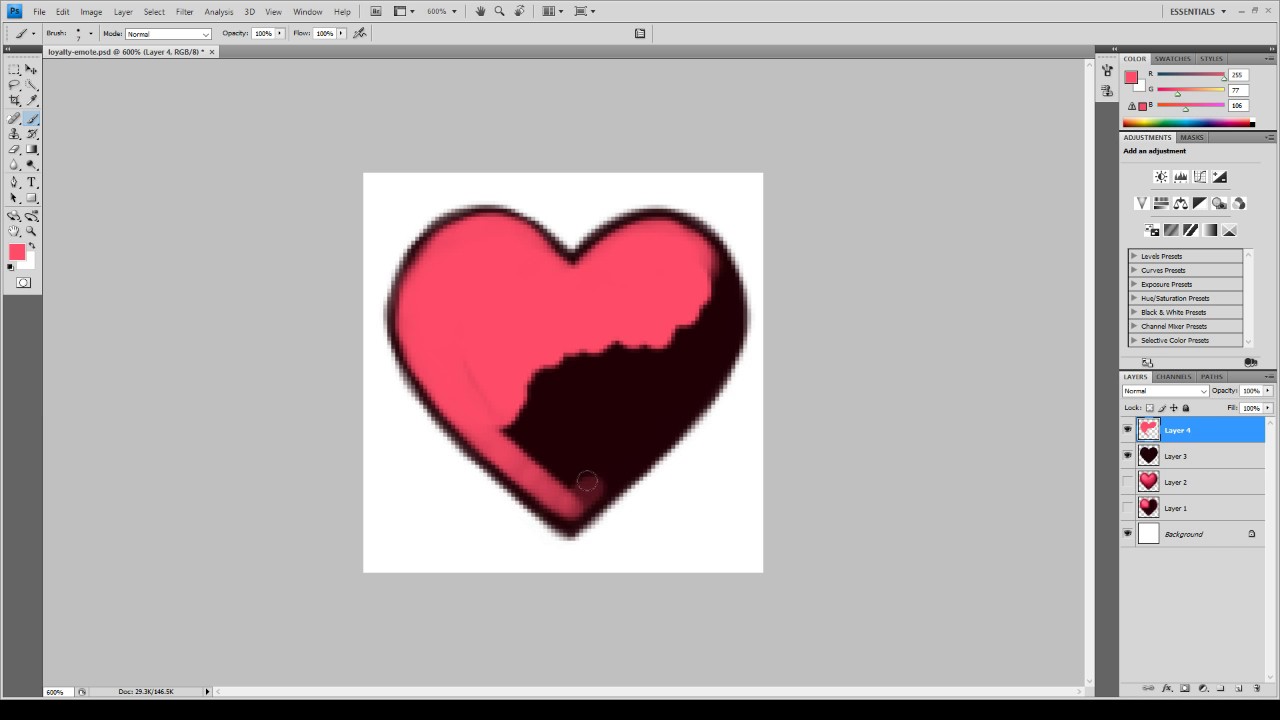Create a new layer with bottom icon
1280x720 pixels.
tap(1239, 689)
